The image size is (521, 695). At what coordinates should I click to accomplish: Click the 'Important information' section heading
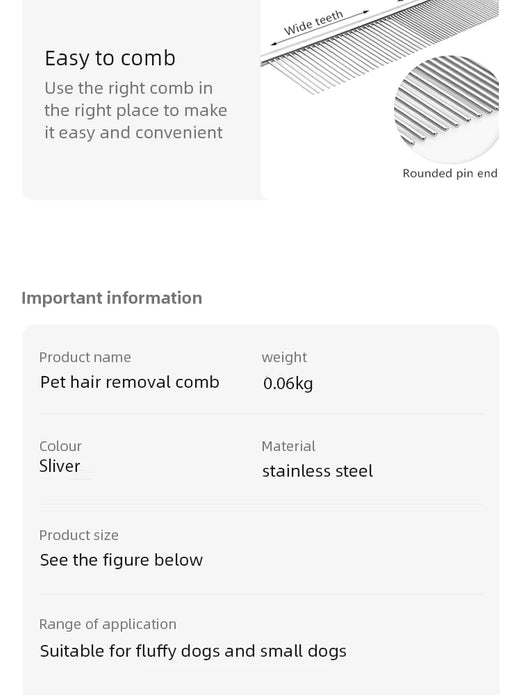tap(112, 298)
